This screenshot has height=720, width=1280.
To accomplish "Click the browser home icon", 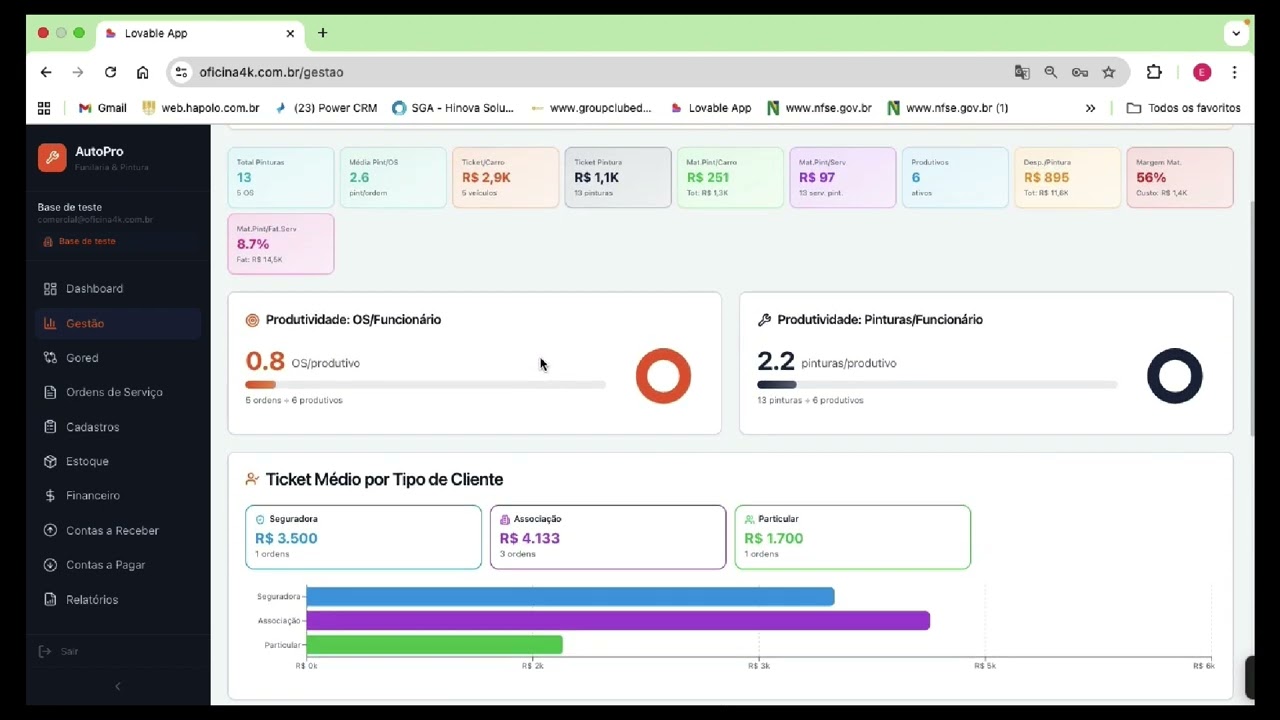I will pyautogui.click(x=143, y=72).
